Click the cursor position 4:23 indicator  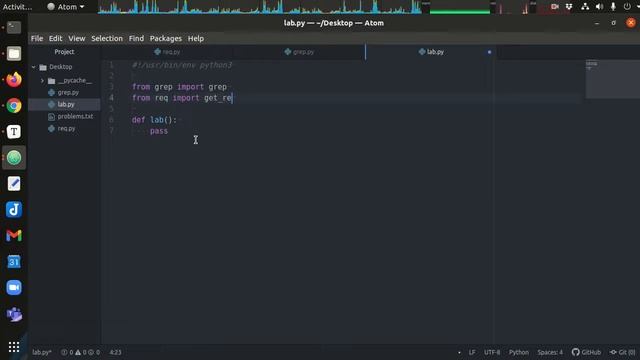click(x=116, y=352)
